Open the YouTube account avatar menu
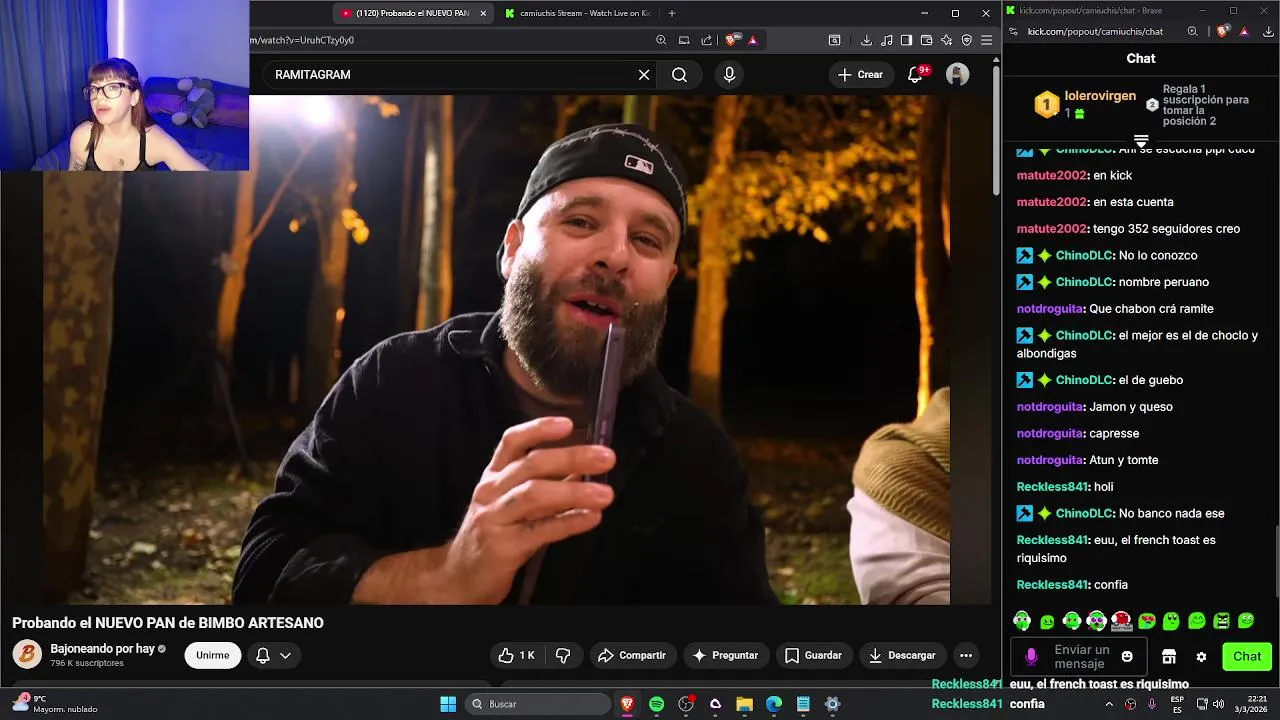 point(957,75)
